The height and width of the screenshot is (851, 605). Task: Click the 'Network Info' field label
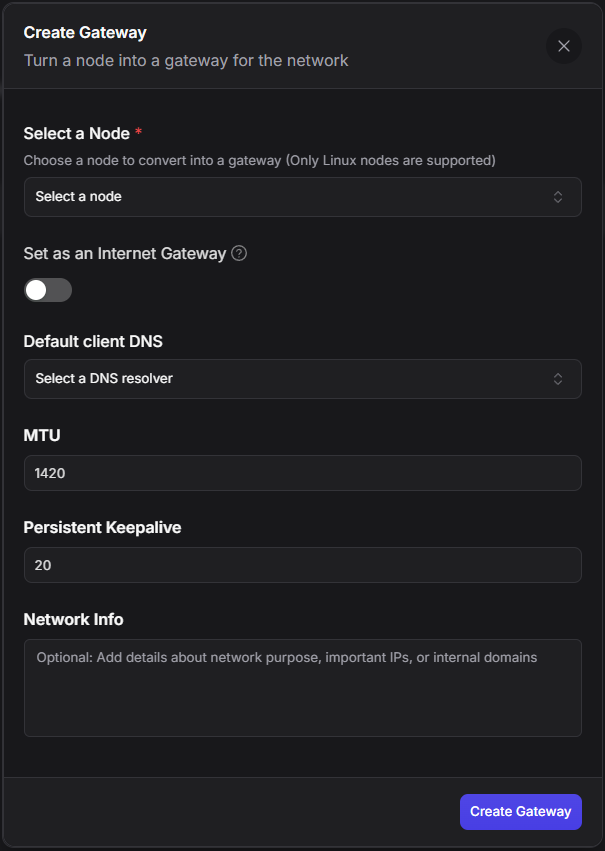point(73,620)
